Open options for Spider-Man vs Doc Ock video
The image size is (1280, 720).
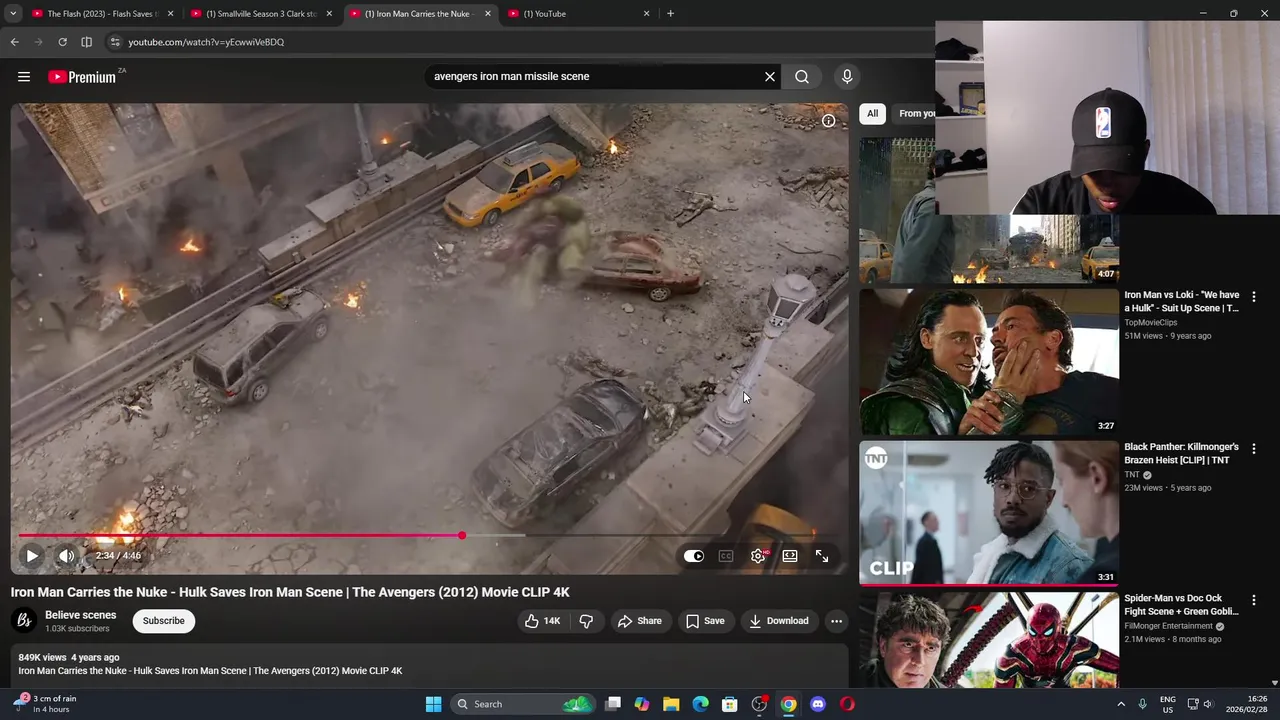point(1254,600)
